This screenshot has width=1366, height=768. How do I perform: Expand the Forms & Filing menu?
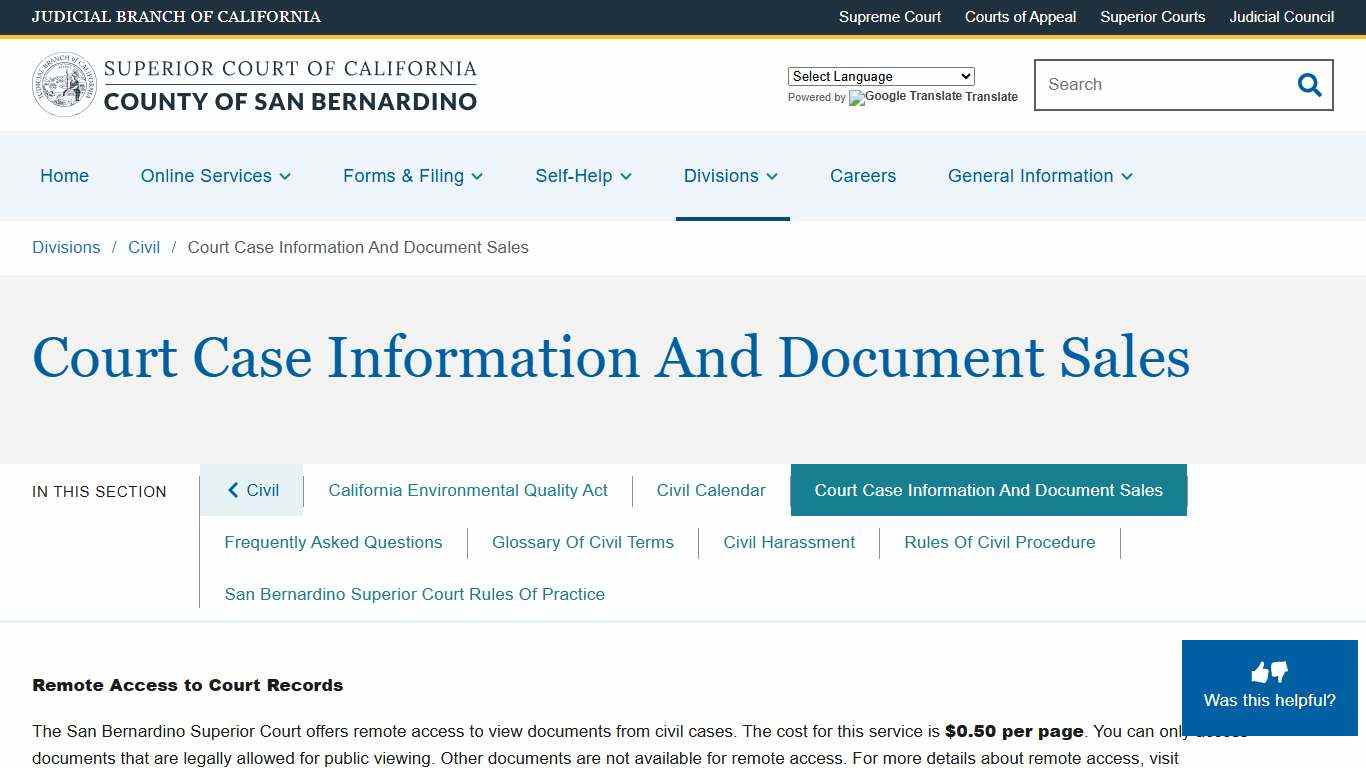(412, 176)
